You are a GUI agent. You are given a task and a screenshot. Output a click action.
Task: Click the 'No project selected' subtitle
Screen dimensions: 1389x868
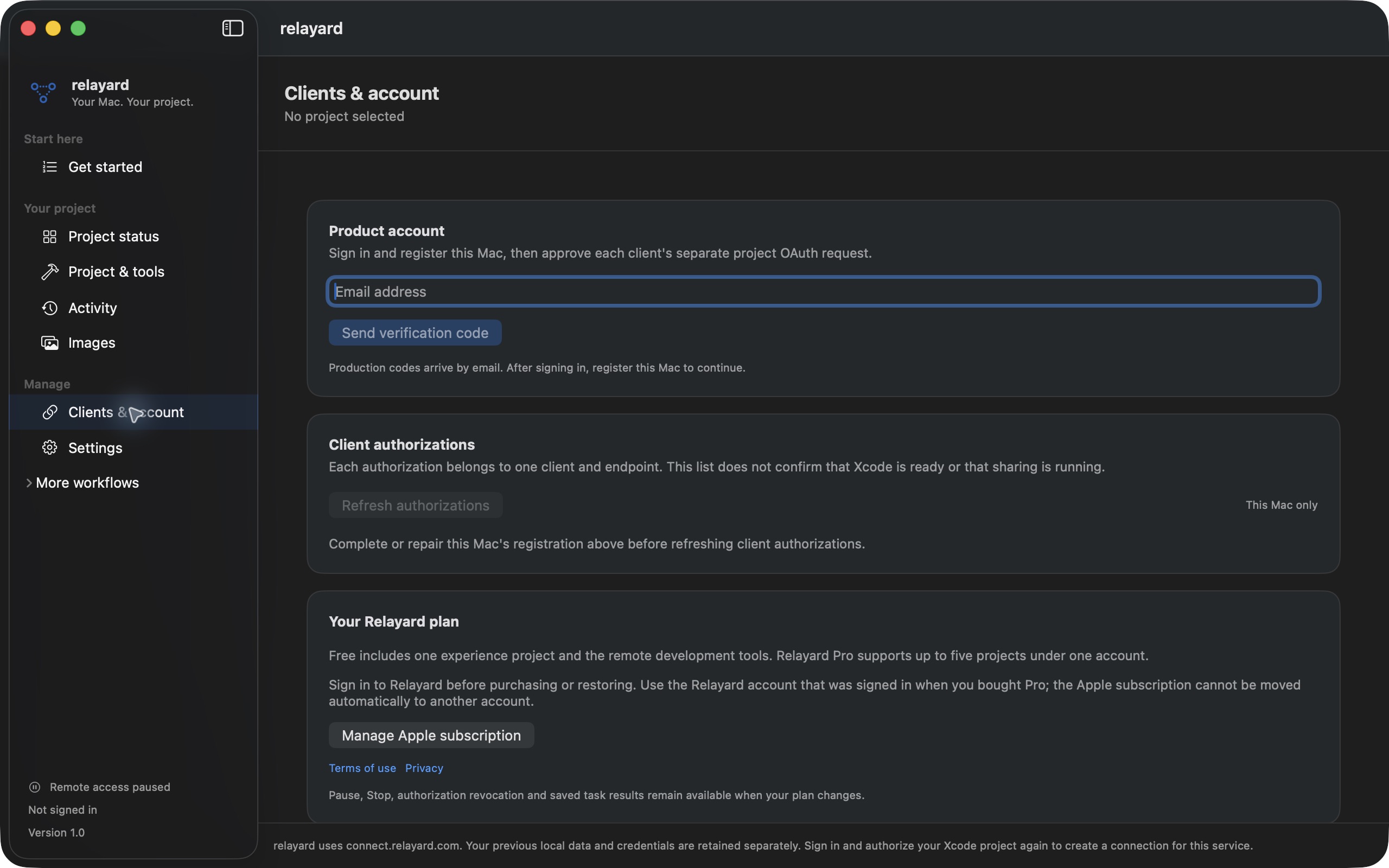pyautogui.click(x=345, y=117)
